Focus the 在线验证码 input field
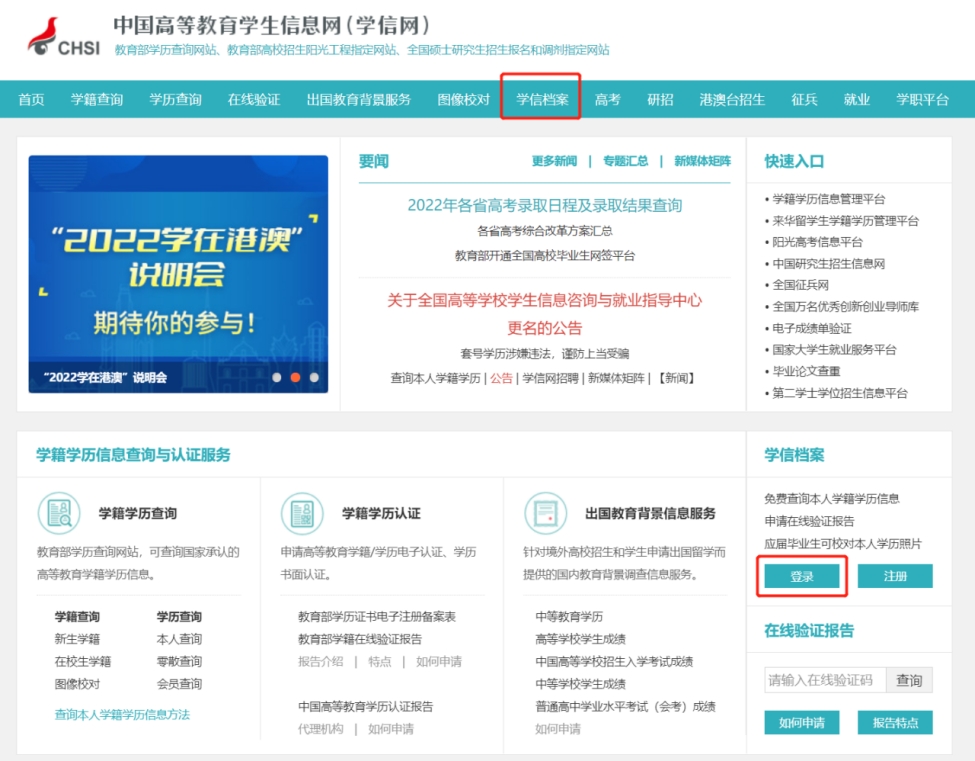Screen dimensions: 975x761 tap(825, 681)
